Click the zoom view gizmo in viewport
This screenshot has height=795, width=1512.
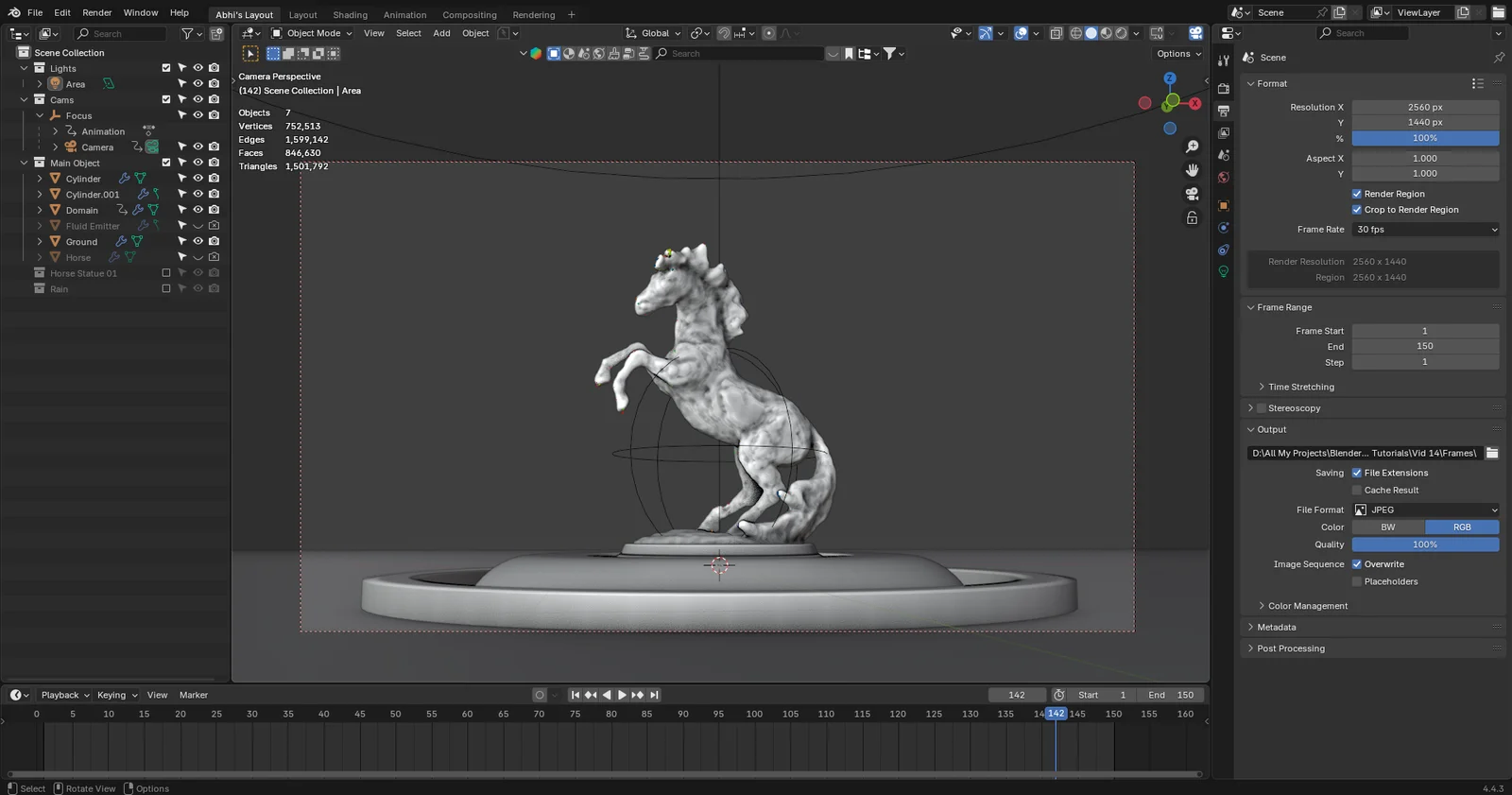pos(1193,147)
